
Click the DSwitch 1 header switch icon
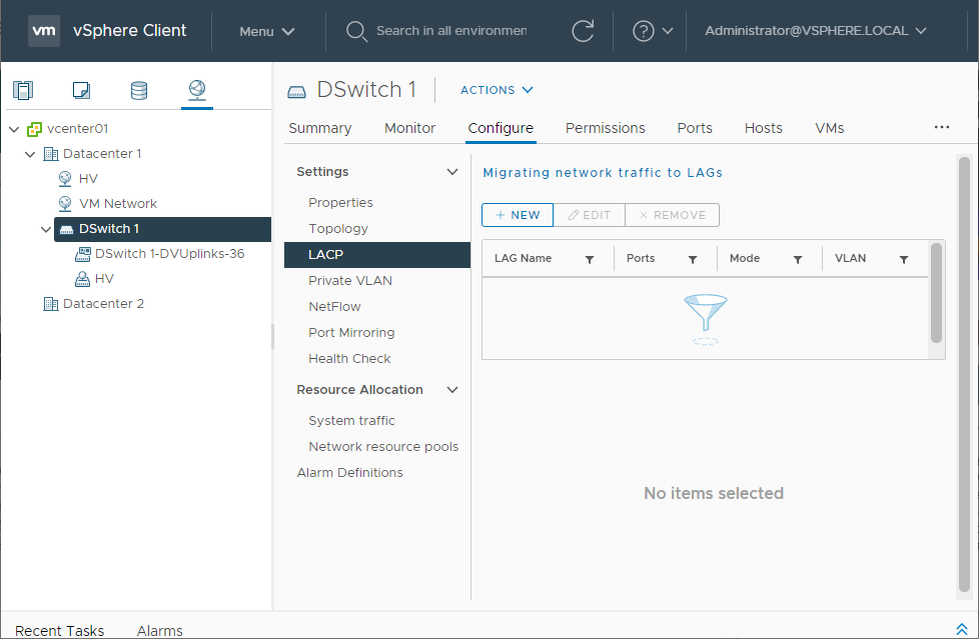coord(297,92)
